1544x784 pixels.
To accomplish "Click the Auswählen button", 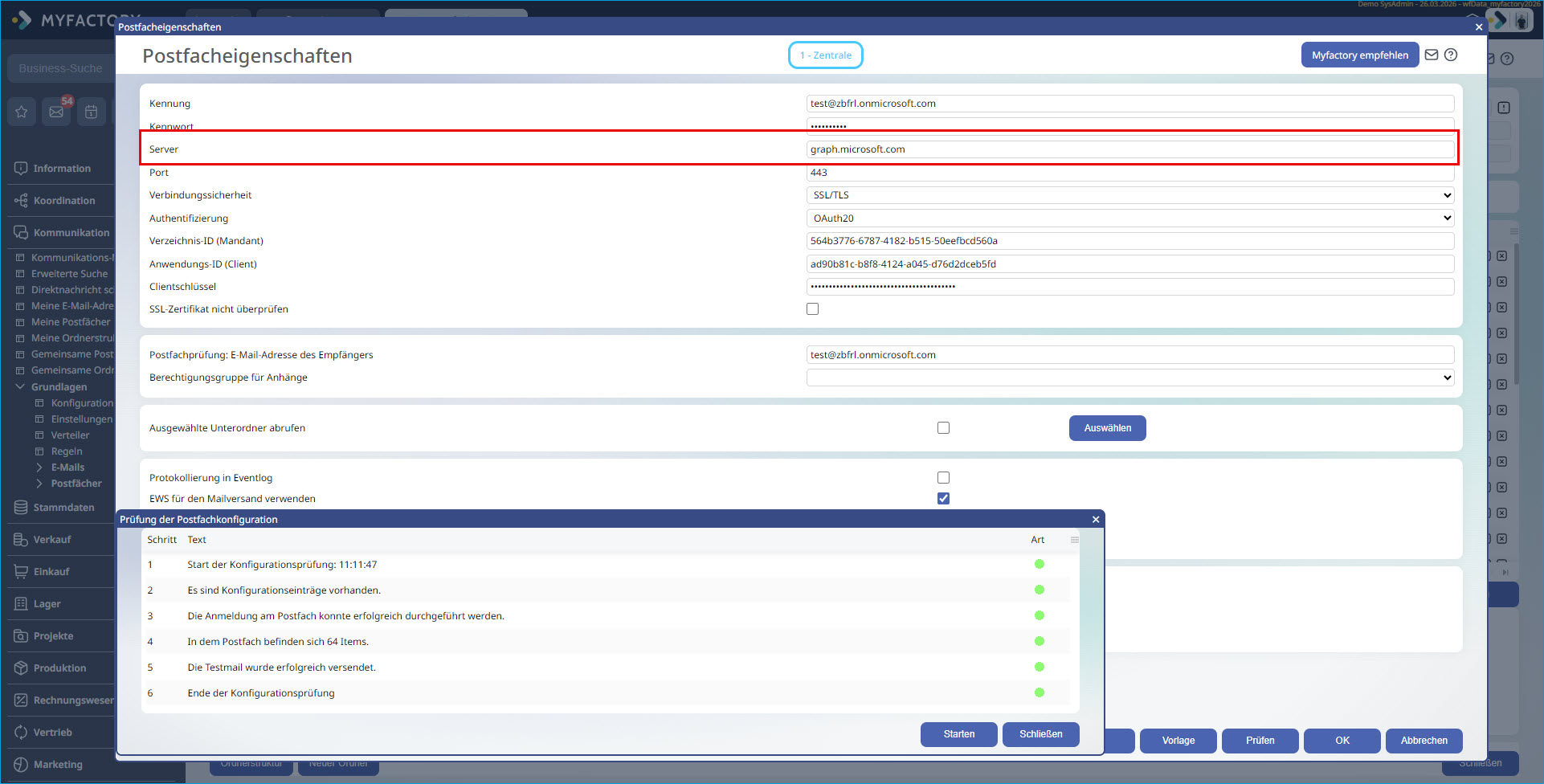I will 1108,428.
